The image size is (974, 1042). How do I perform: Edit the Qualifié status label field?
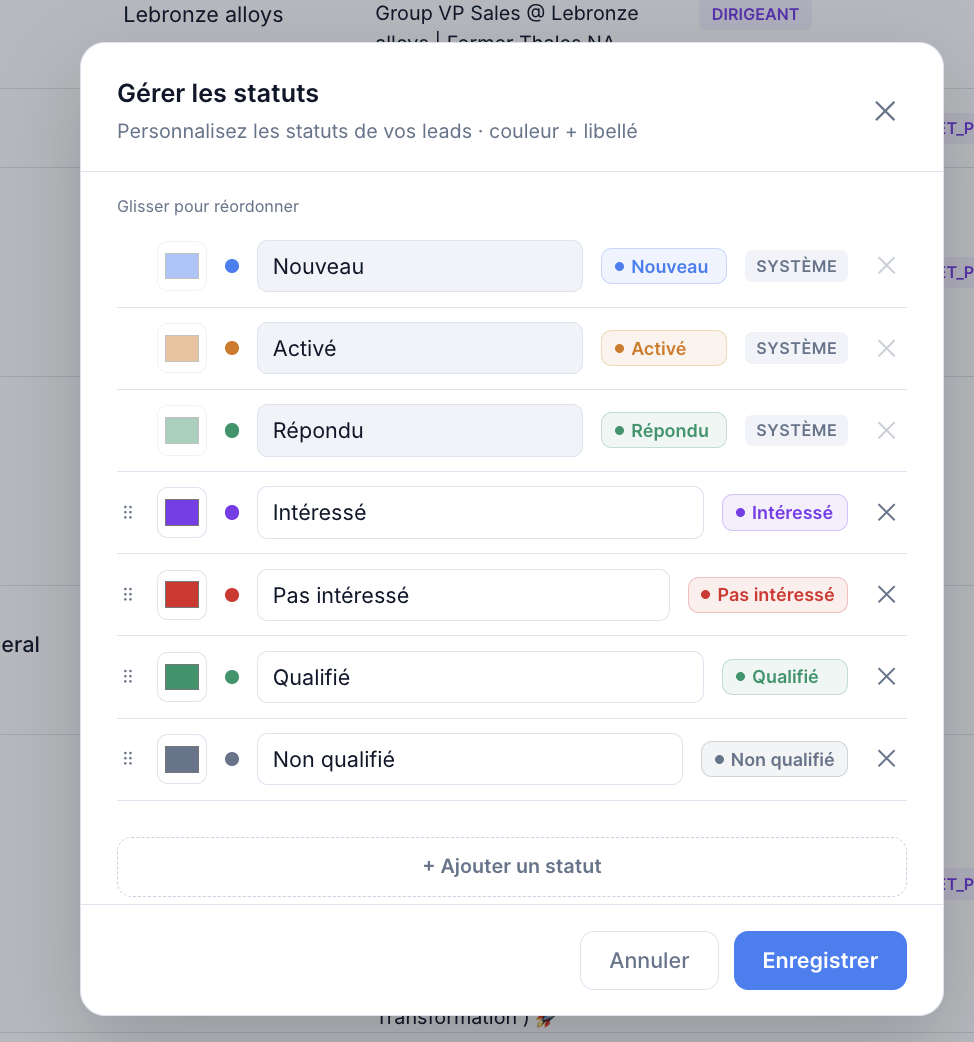coord(480,677)
